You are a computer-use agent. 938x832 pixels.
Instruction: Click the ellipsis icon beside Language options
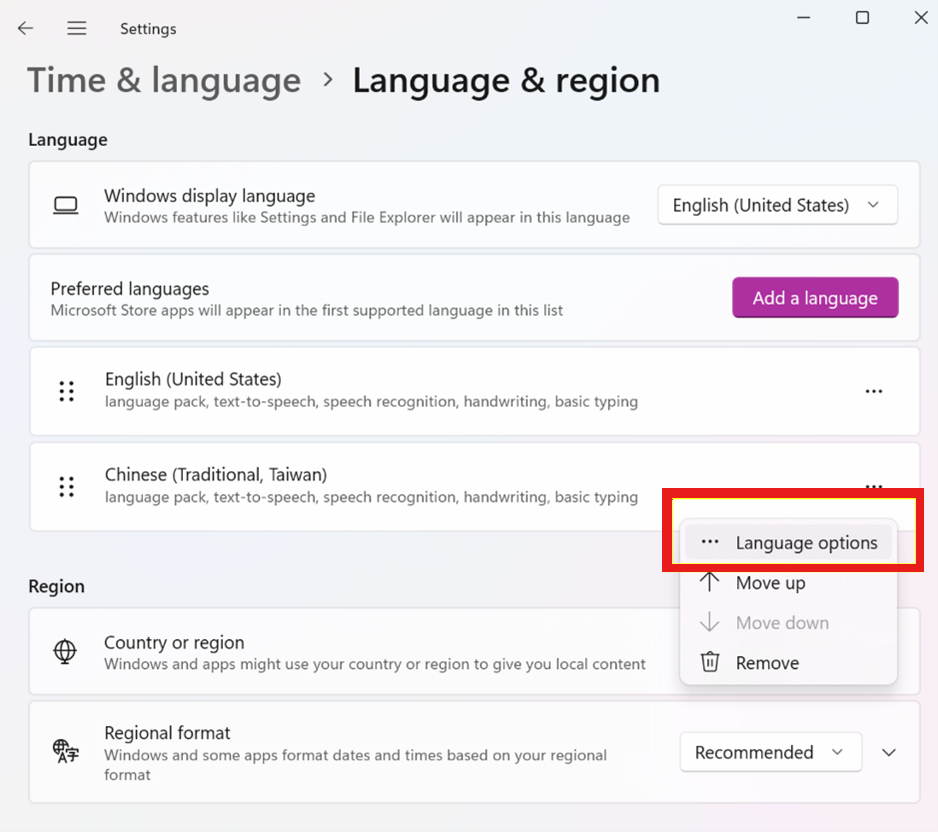click(x=710, y=542)
